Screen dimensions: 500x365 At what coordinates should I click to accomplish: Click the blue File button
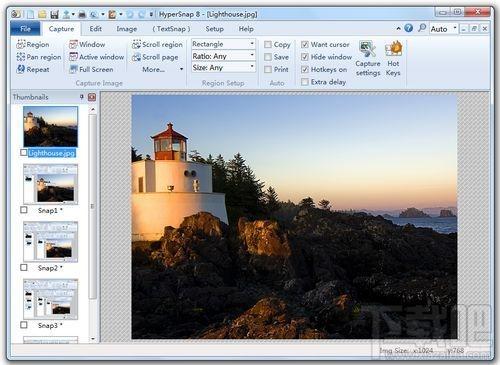point(25,29)
